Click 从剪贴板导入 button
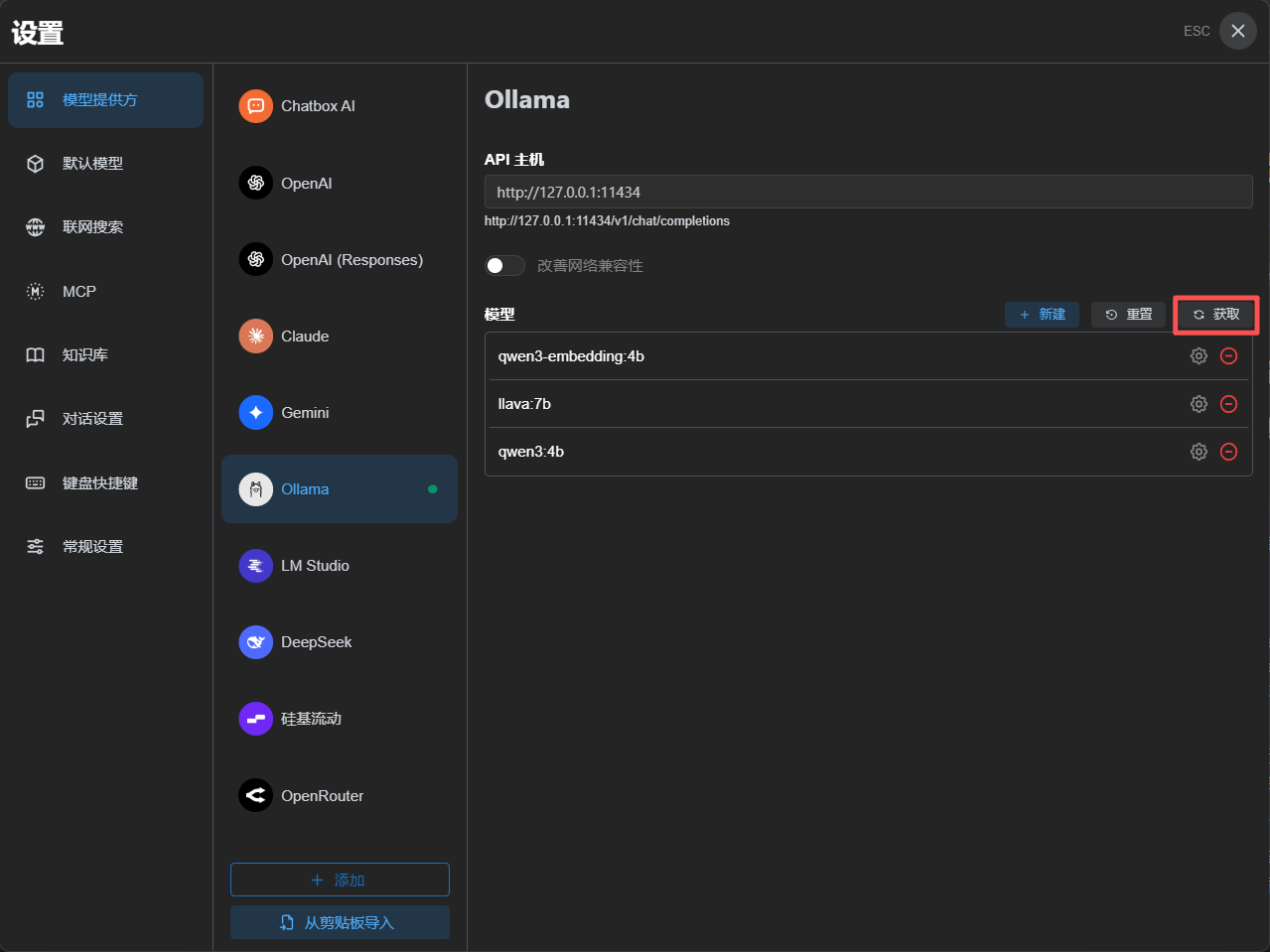The width and height of the screenshot is (1270, 952). [340, 922]
